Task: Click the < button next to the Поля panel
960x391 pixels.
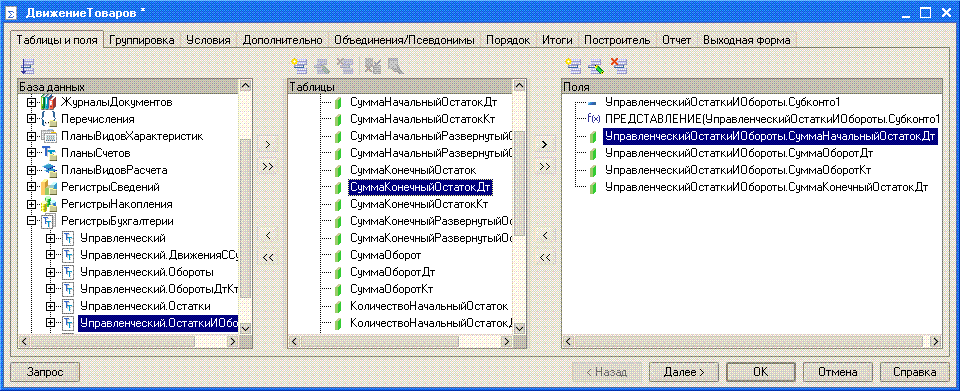Action: pyautogui.click(x=544, y=236)
